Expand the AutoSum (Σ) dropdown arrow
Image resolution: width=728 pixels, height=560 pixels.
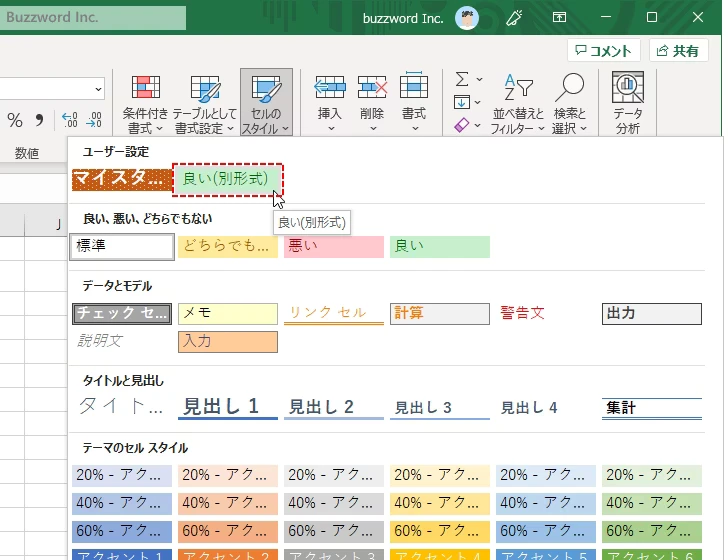pyautogui.click(x=479, y=79)
